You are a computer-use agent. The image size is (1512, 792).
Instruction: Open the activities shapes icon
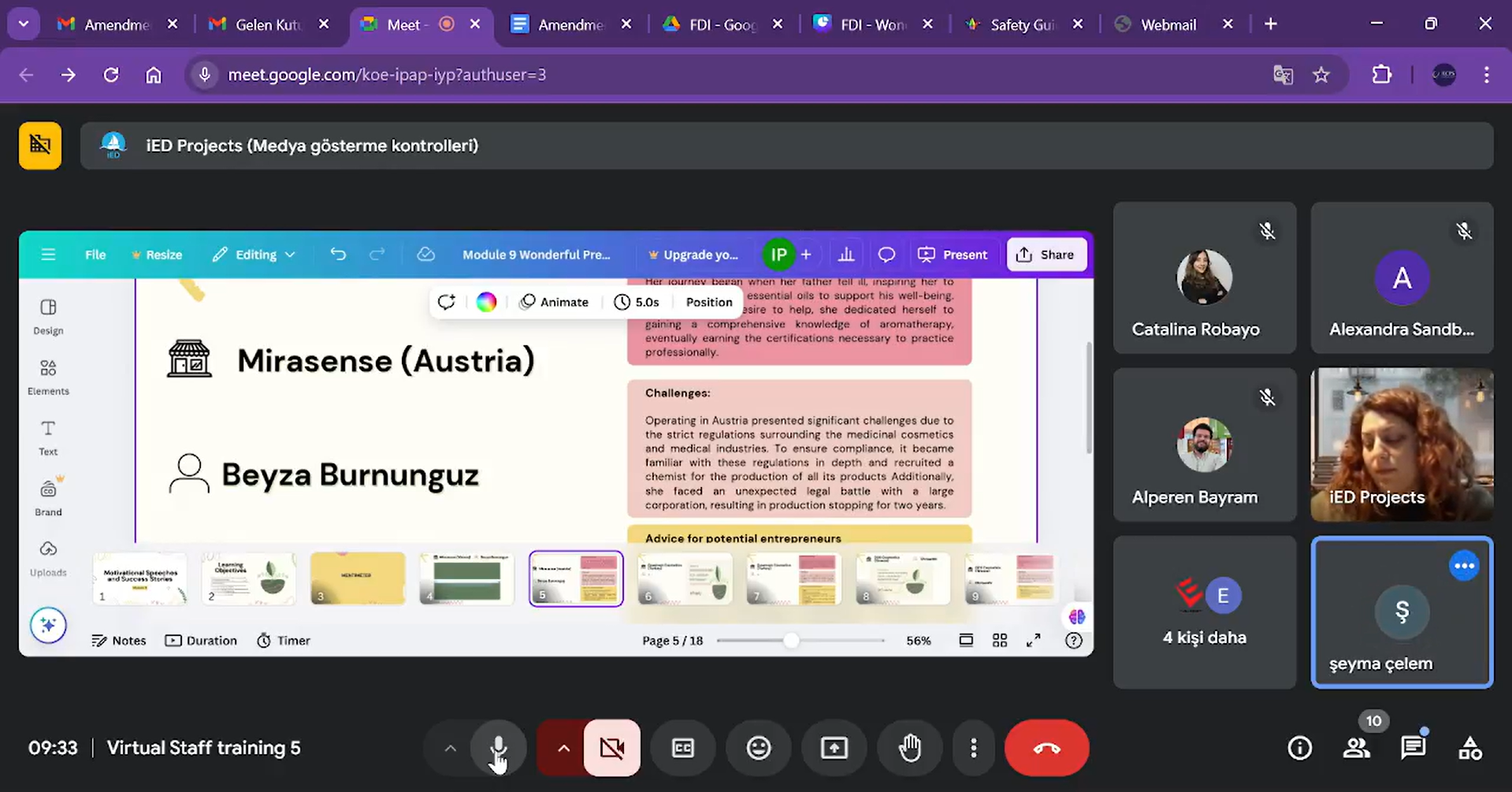(1469, 748)
